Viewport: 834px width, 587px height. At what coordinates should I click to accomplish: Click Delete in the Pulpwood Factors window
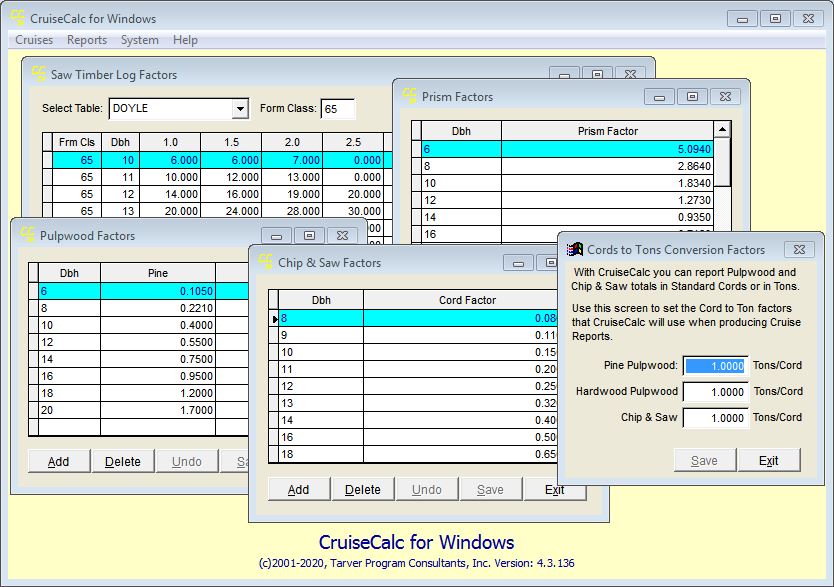pyautogui.click(x=123, y=461)
